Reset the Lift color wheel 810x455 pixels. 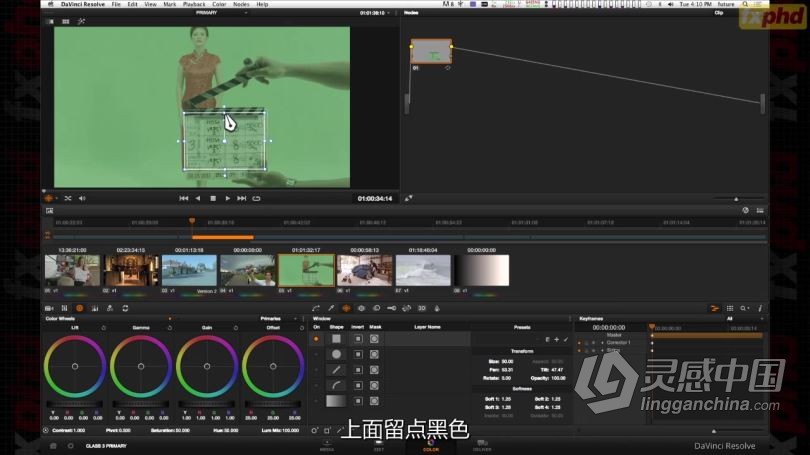pos(103,328)
